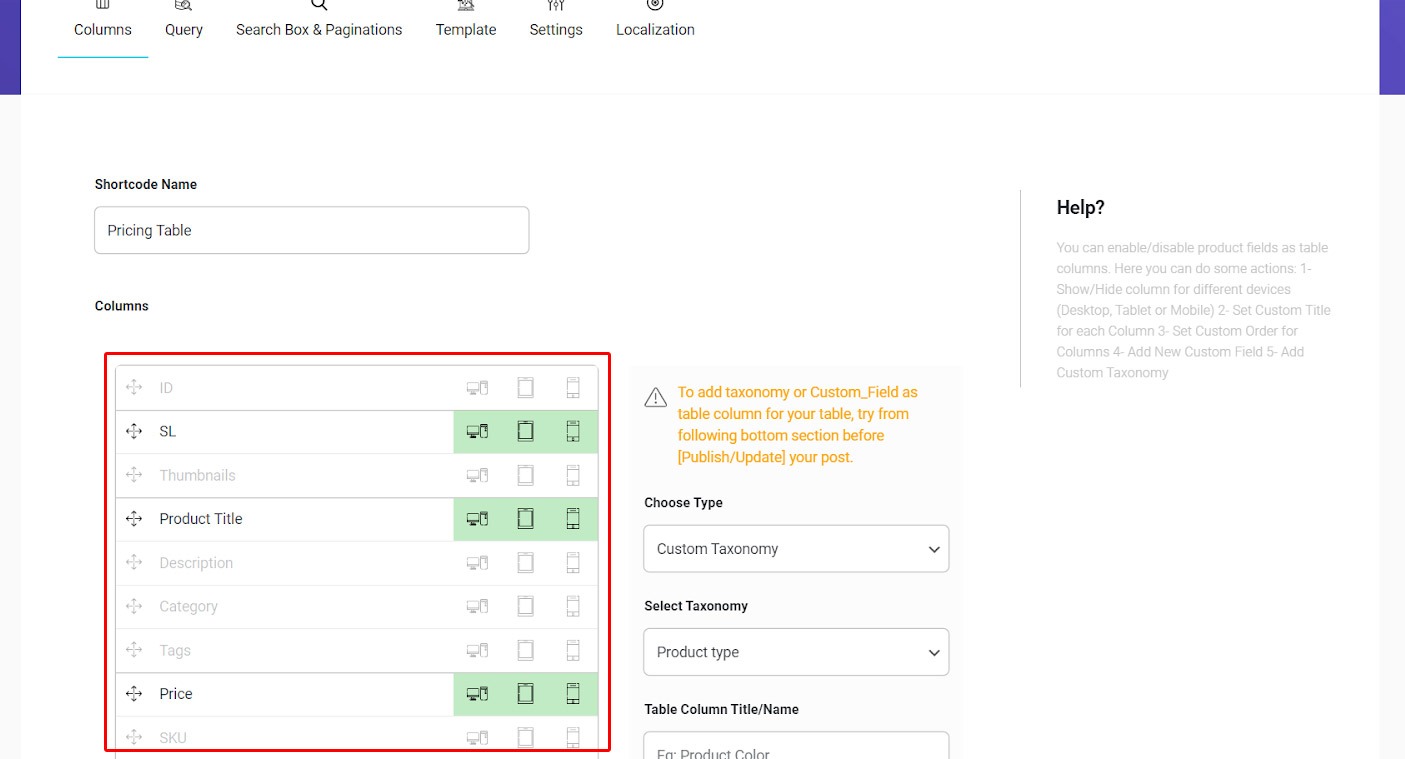This screenshot has width=1405, height=759.
Task: Enable tablet visibility for Description column
Action: click(525, 562)
